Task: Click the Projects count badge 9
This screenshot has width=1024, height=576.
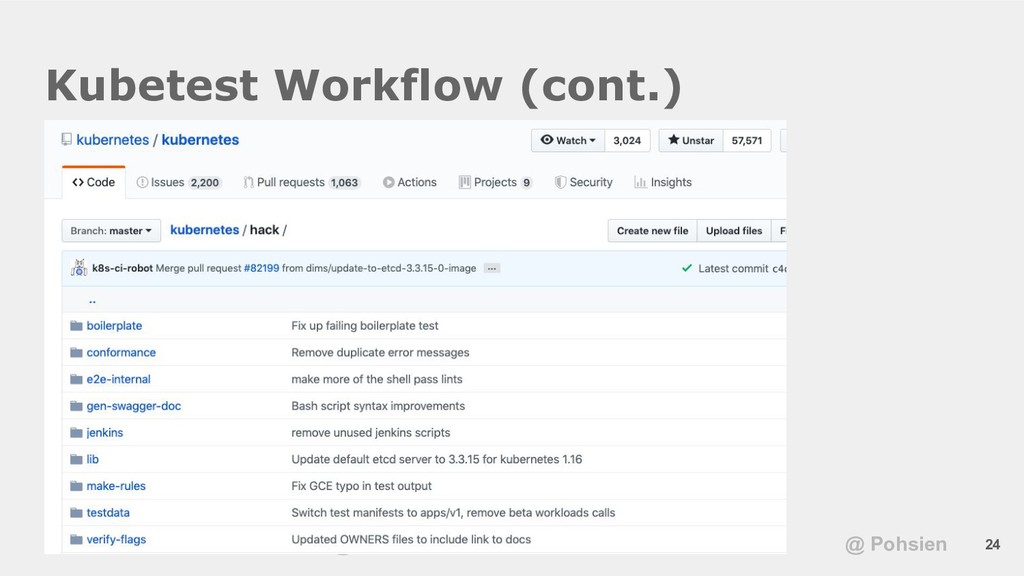Action: coord(526,183)
